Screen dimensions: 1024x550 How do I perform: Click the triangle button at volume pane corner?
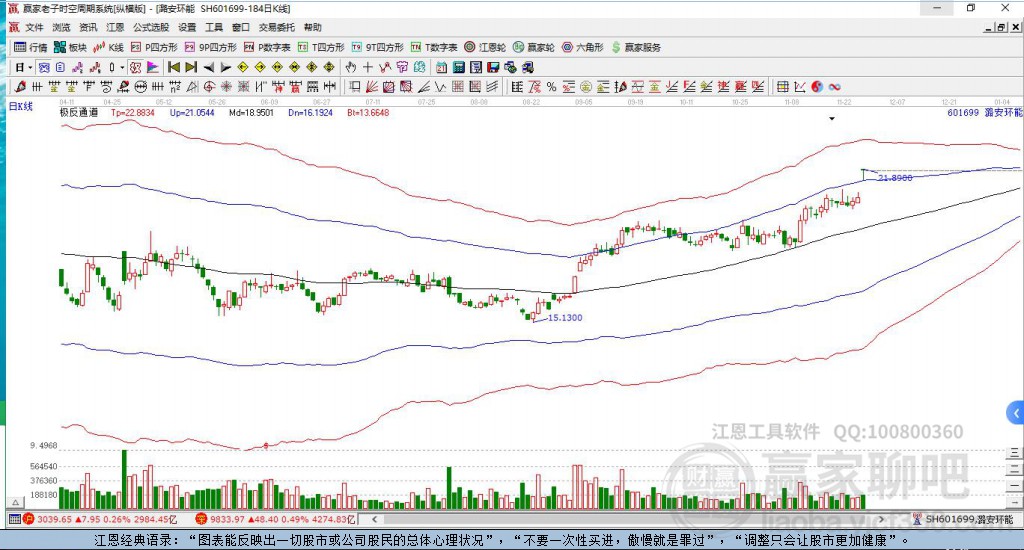click(16, 502)
